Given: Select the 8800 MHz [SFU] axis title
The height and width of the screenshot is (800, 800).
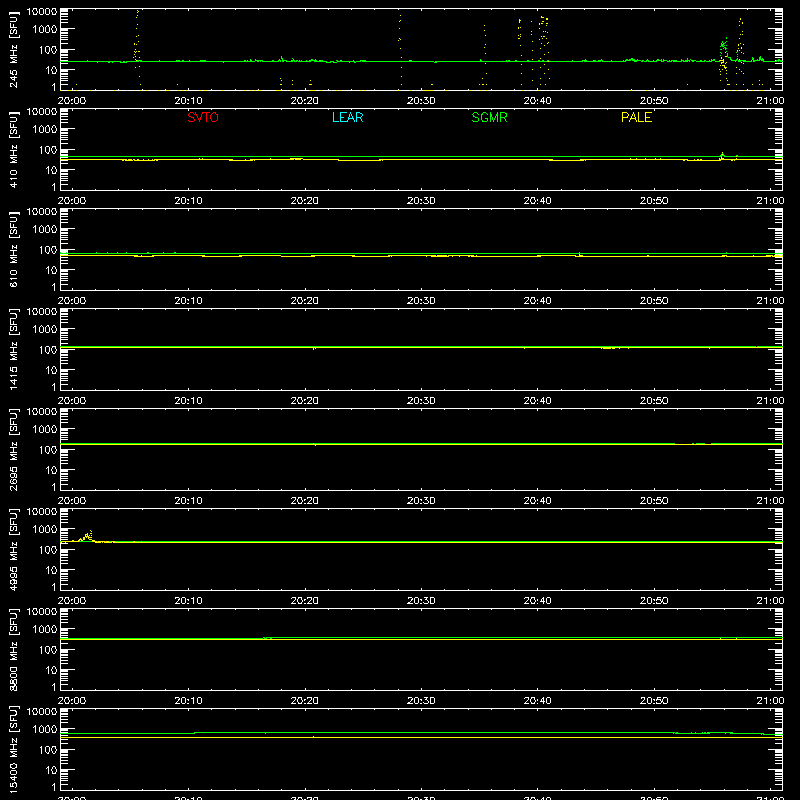Looking at the screenshot, I should click(13, 649).
